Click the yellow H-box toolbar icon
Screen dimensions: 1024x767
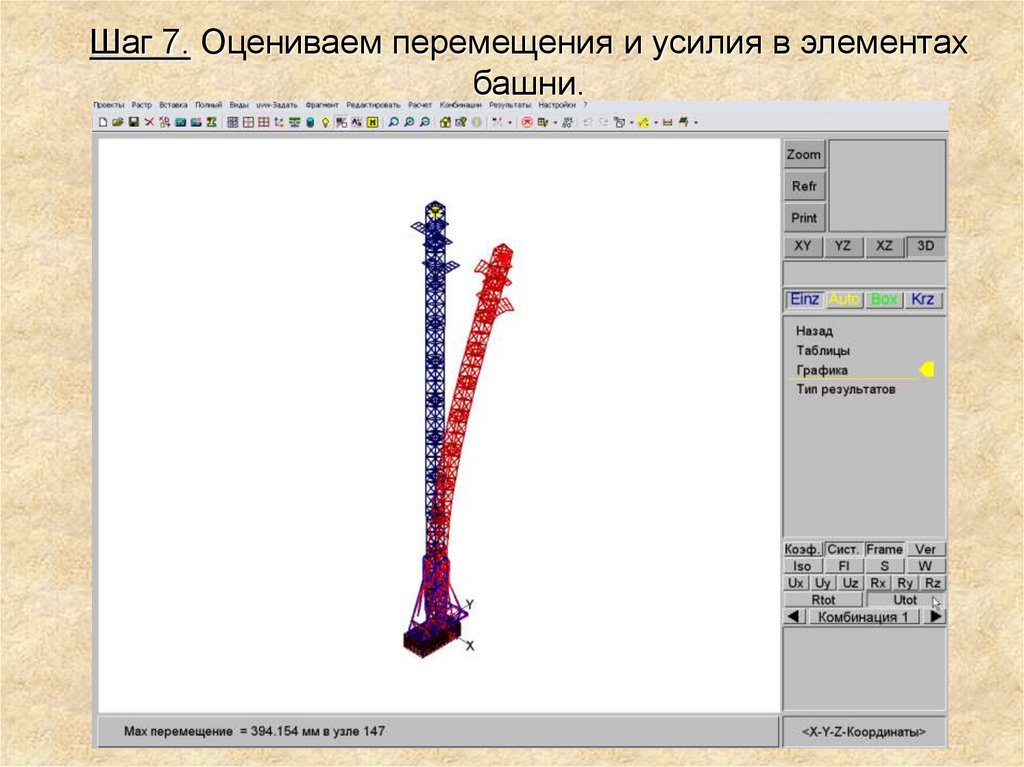point(373,122)
